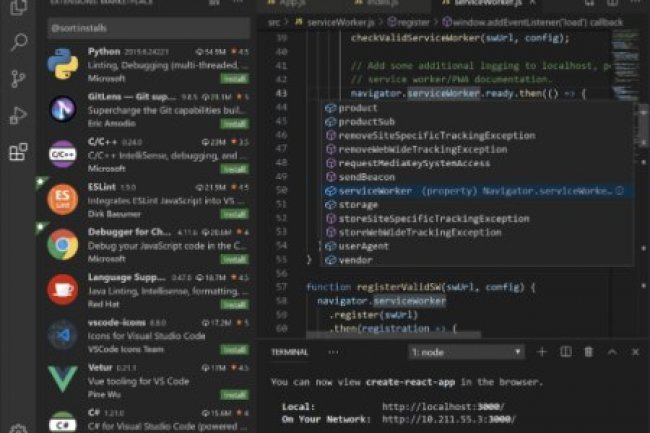The width and height of the screenshot is (650, 433).
Task: Install the C/C++ extension
Action: (234, 169)
